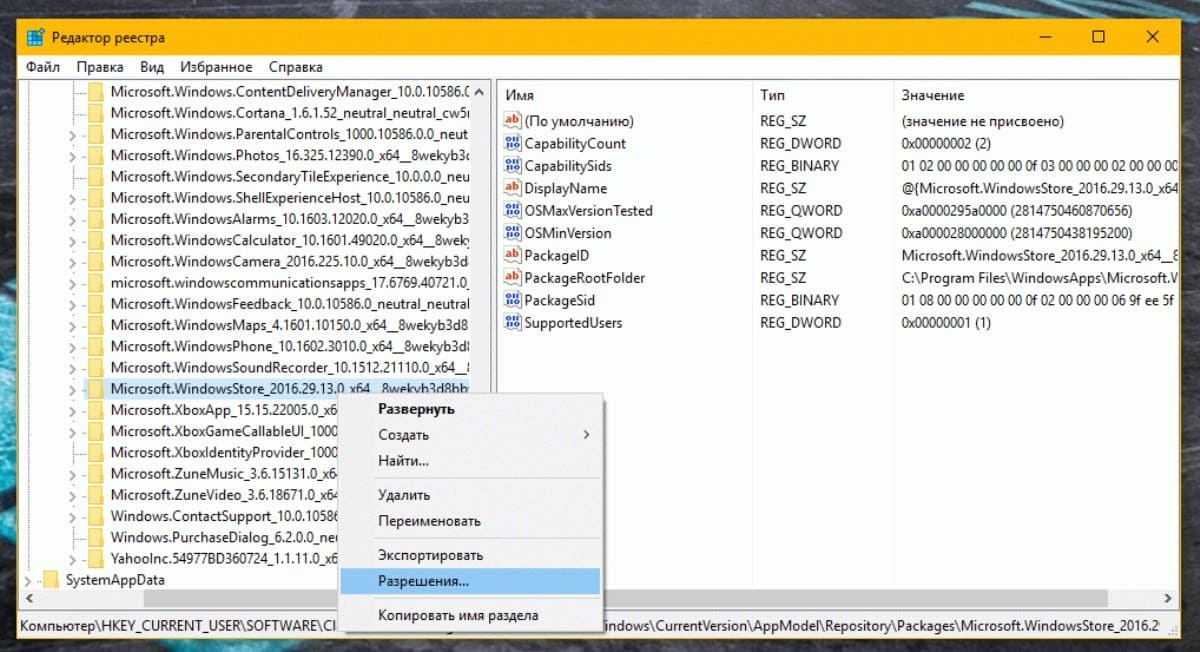Screen dimensions: 1200x652
Task: Choose Удалить in the context menu
Action: 470,495
